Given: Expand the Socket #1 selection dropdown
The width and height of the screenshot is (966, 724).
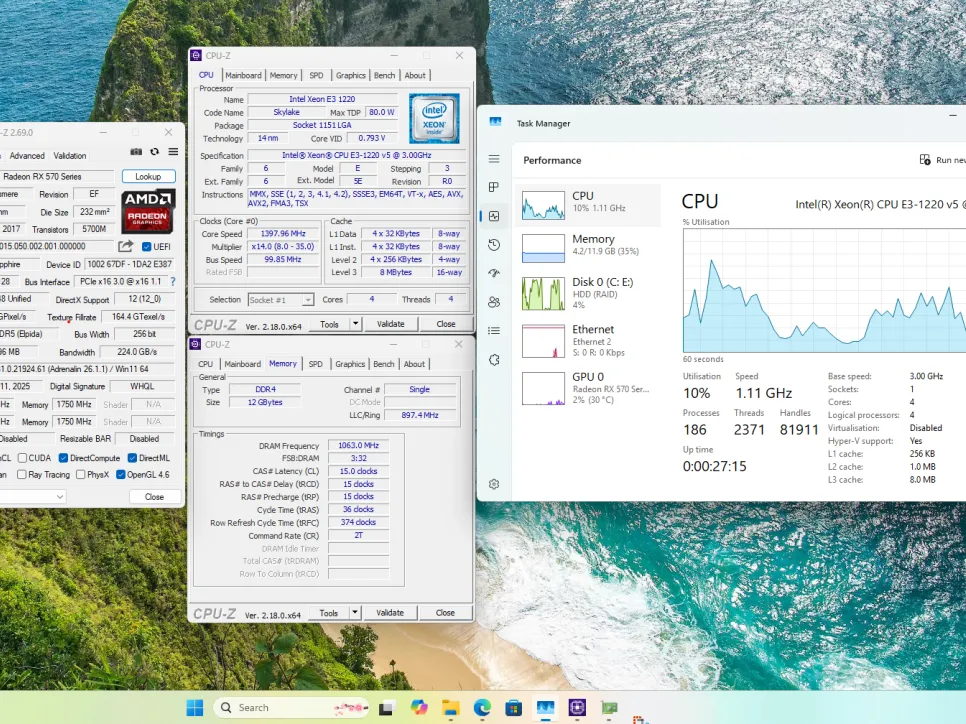Looking at the screenshot, I should tap(307, 300).
